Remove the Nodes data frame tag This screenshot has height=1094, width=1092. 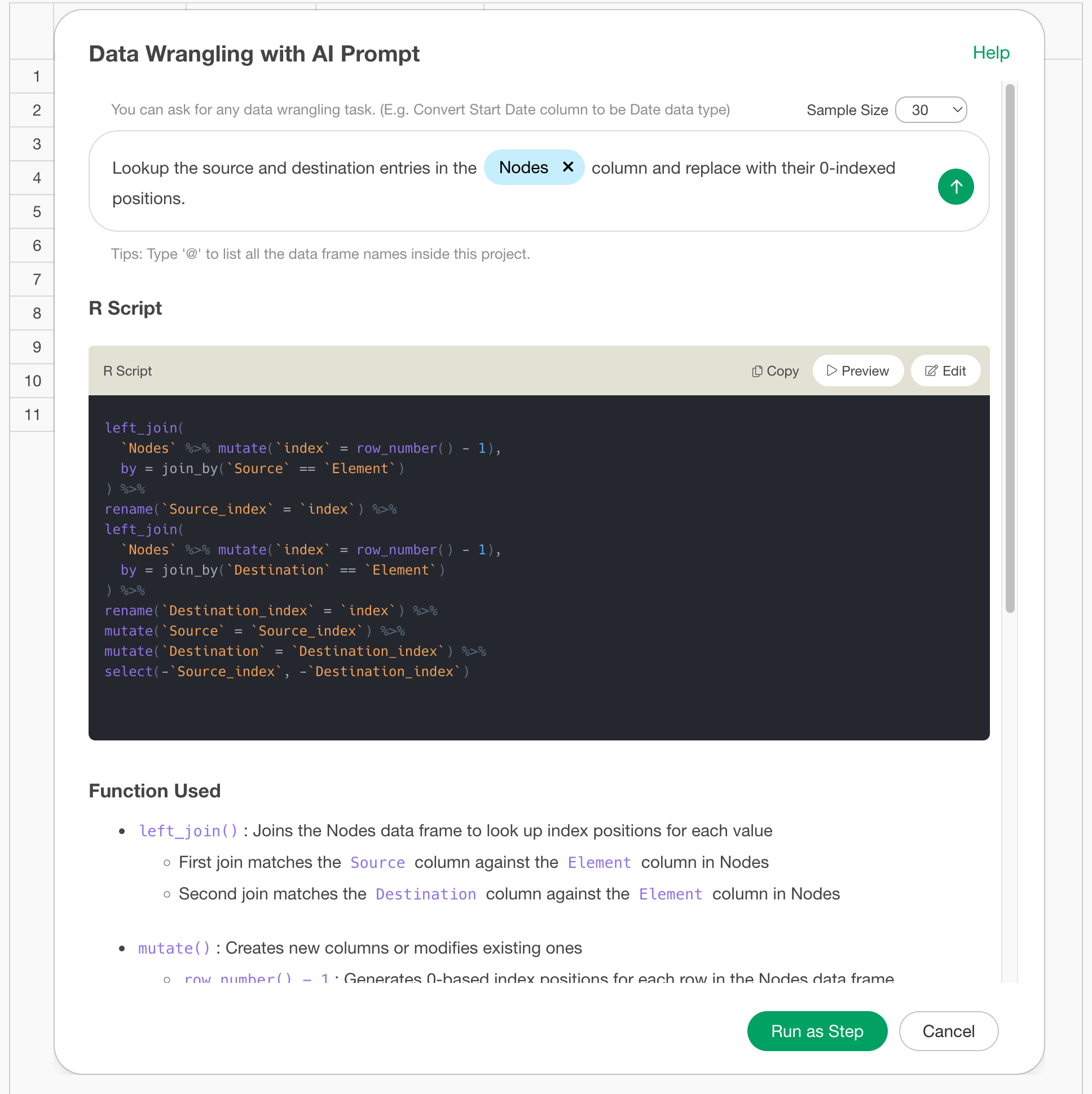pos(567,167)
